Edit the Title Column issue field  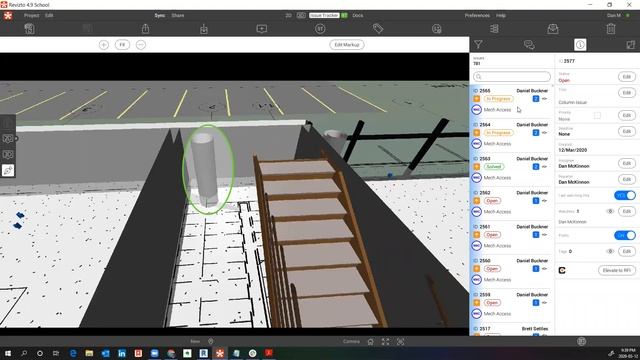point(627,93)
